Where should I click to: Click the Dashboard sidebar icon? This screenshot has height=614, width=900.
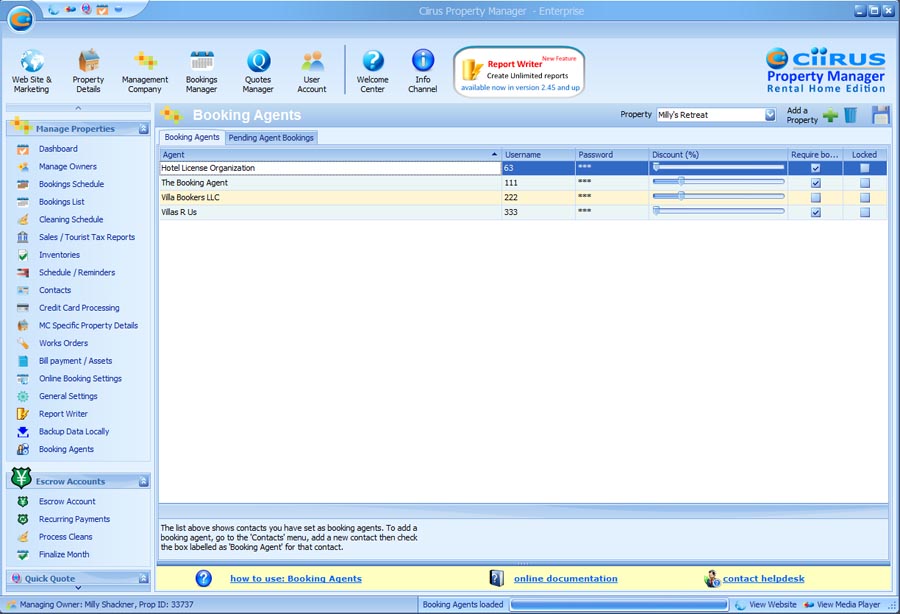click(x=23, y=149)
